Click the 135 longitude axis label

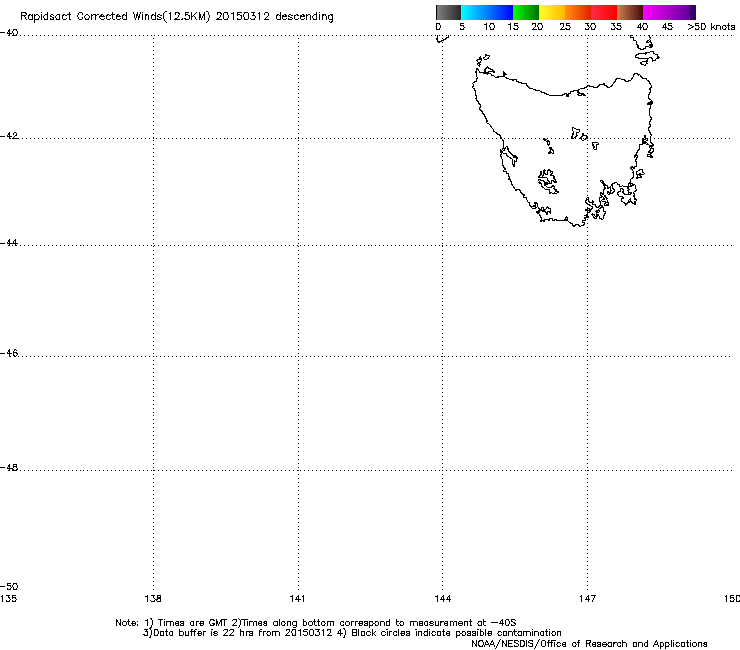pyautogui.click(x=8, y=599)
